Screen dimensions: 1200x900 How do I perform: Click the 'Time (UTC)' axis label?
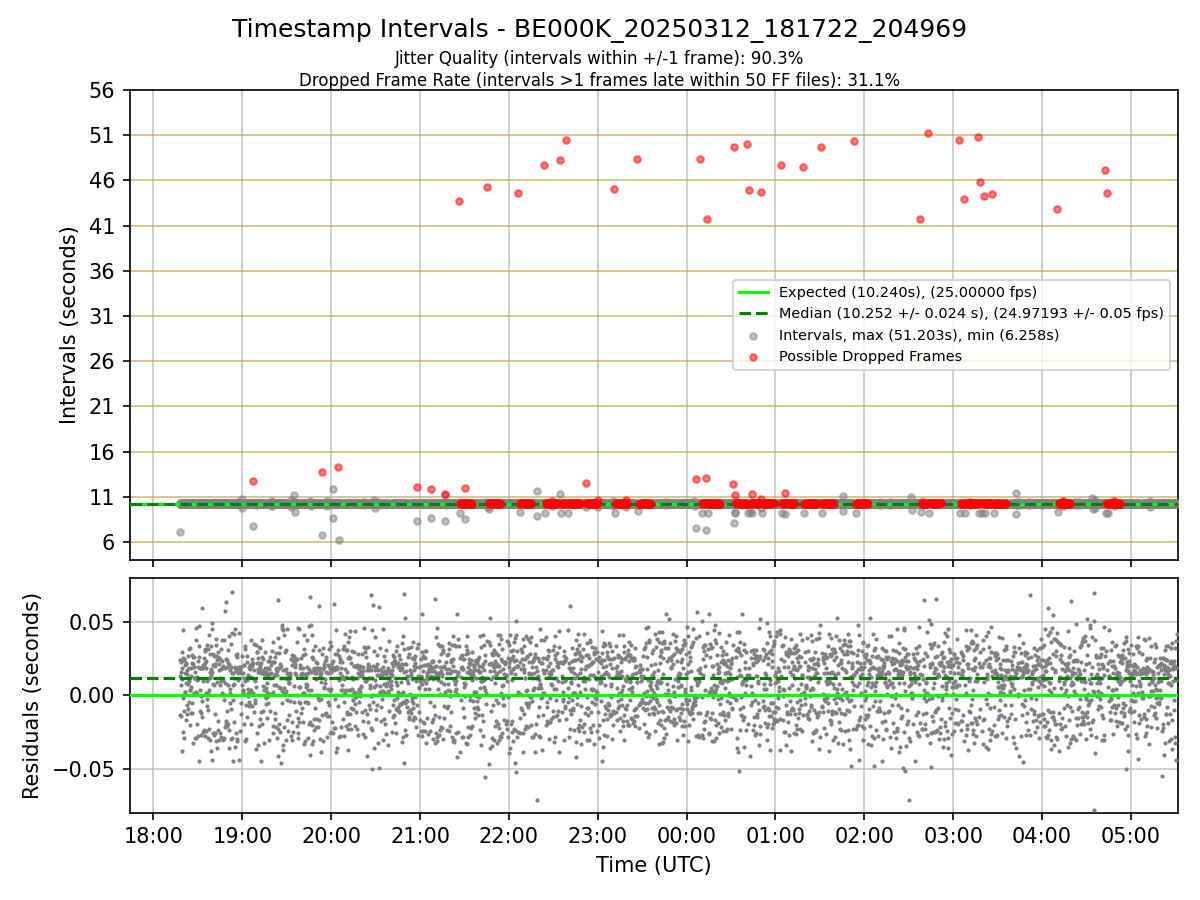(x=653, y=865)
